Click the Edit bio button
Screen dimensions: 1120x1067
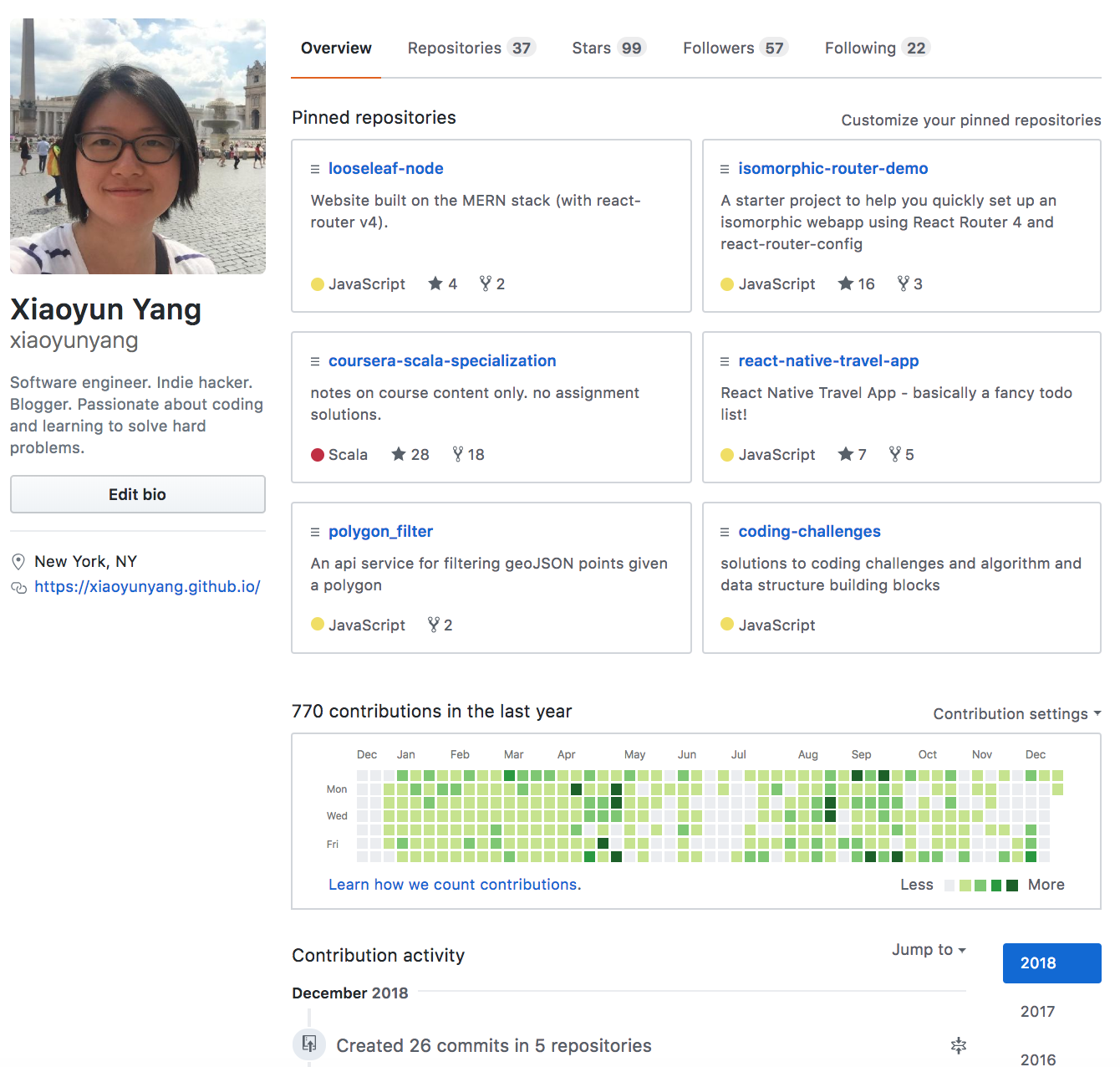(138, 494)
